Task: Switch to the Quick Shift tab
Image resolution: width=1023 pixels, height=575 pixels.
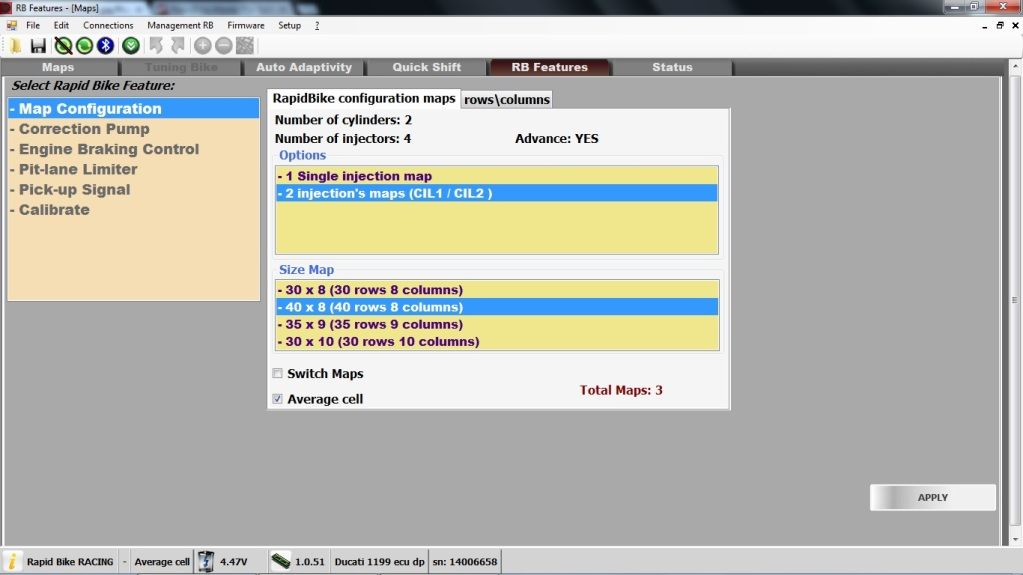Action: (427, 67)
